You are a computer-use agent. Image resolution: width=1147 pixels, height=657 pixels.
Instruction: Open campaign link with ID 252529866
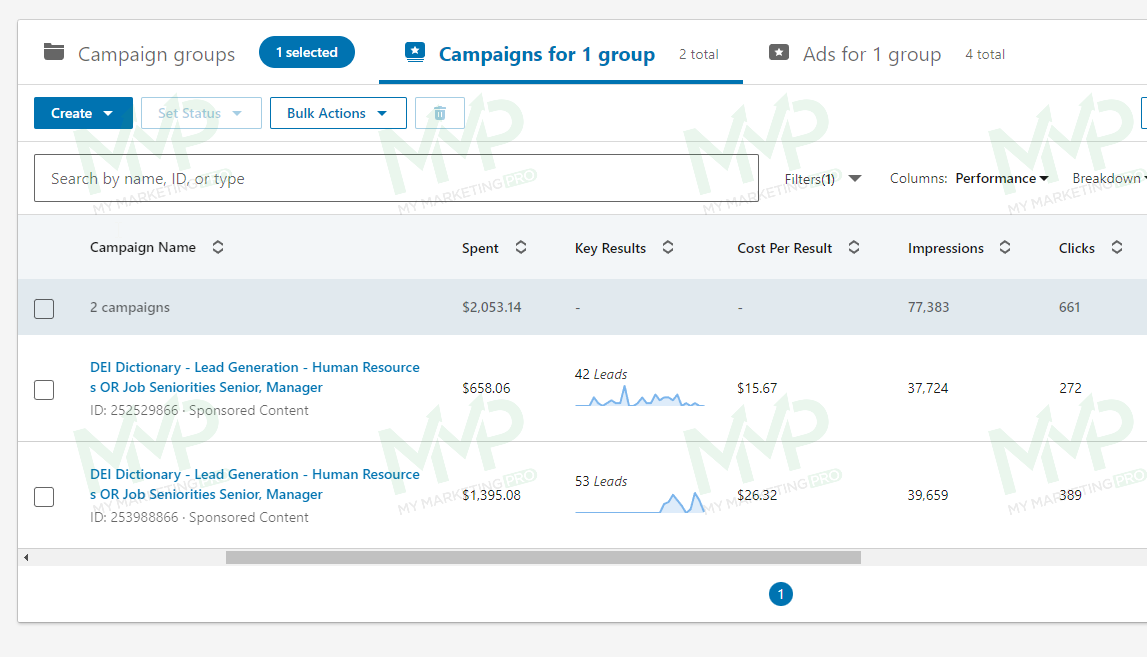pos(255,378)
